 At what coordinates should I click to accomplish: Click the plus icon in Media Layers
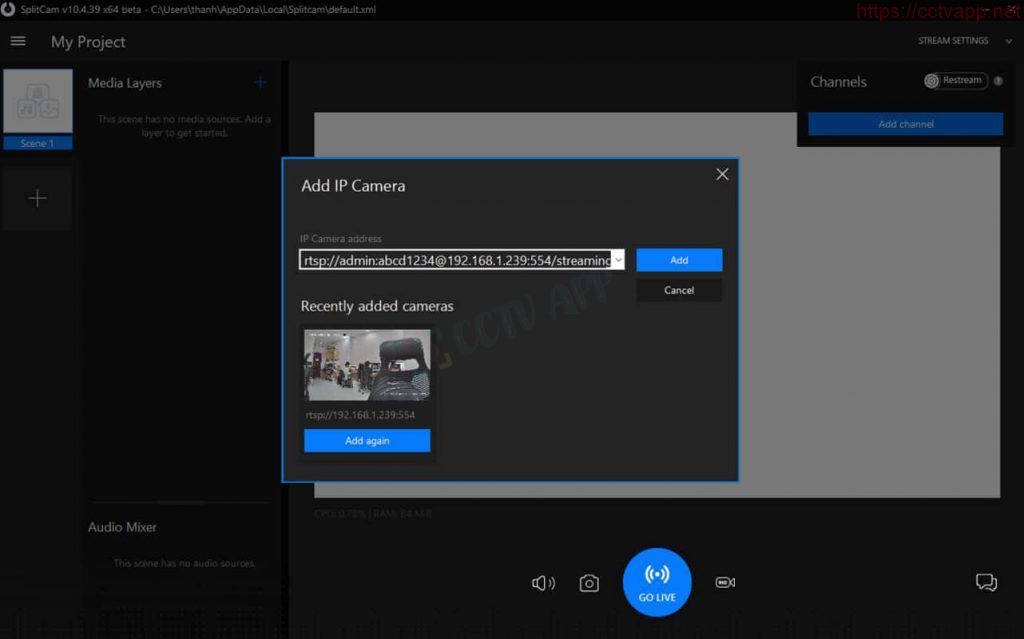coord(260,83)
